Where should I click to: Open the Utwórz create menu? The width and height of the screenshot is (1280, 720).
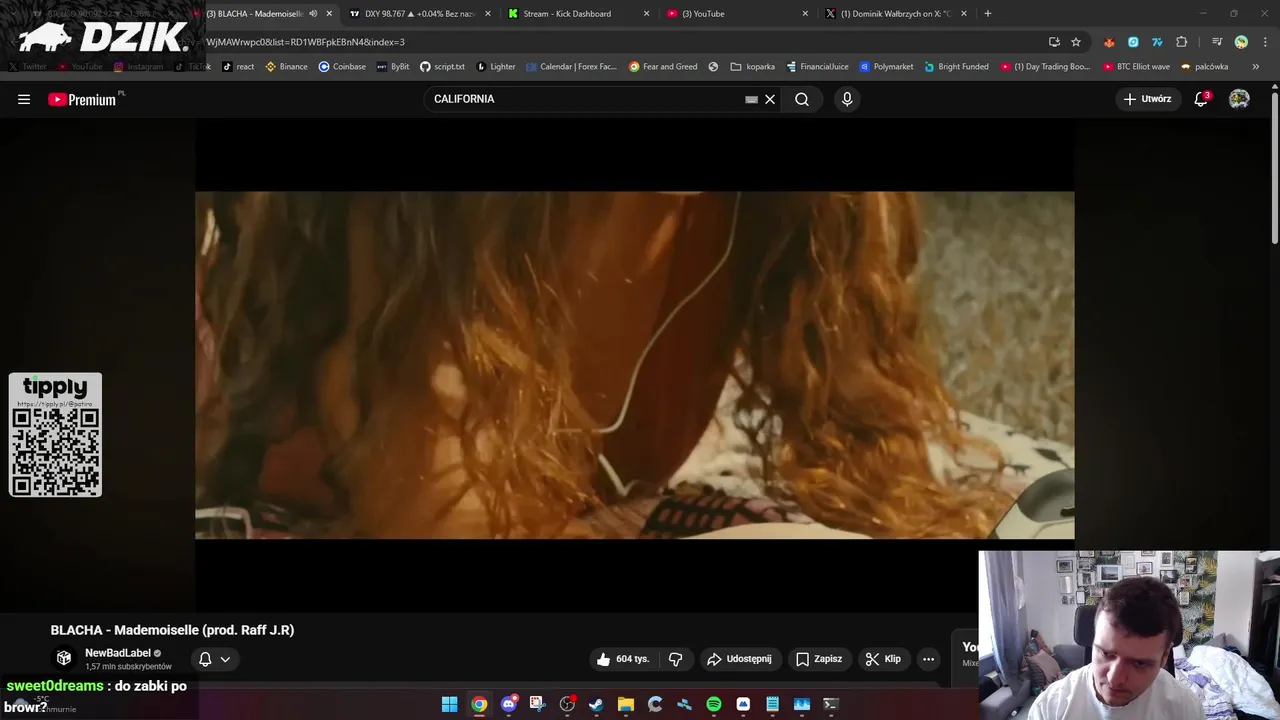1147,99
